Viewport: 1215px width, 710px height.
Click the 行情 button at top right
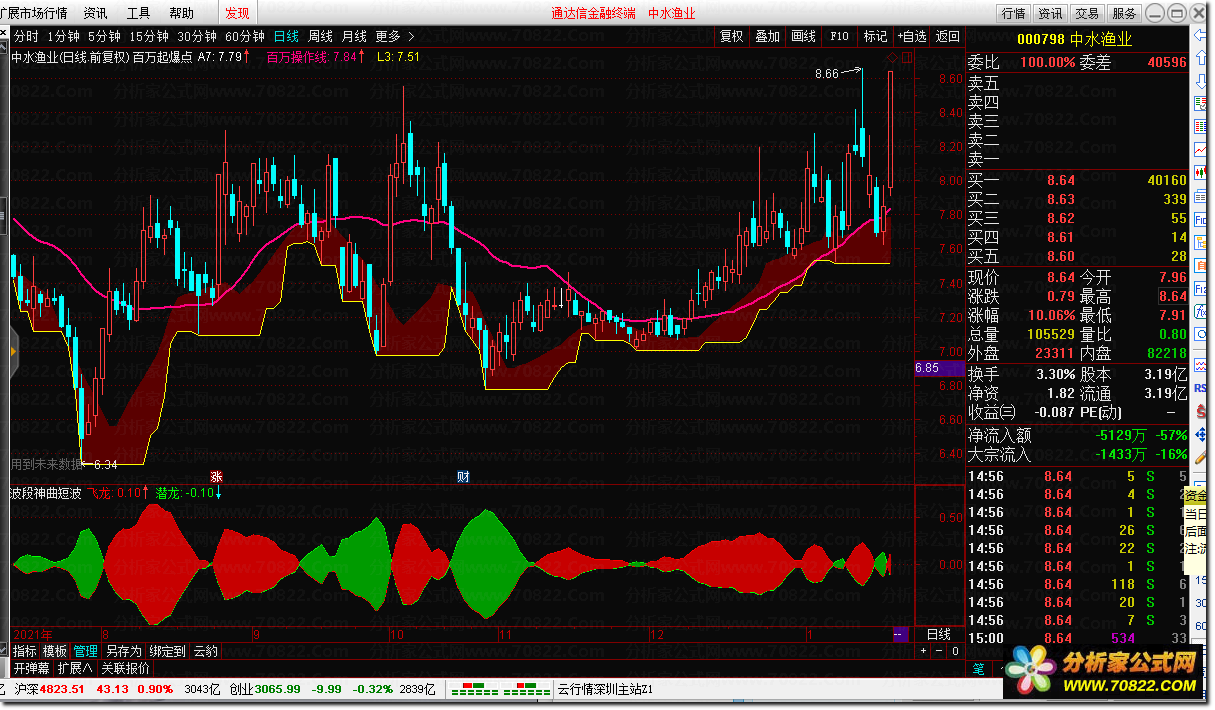(x=1014, y=13)
